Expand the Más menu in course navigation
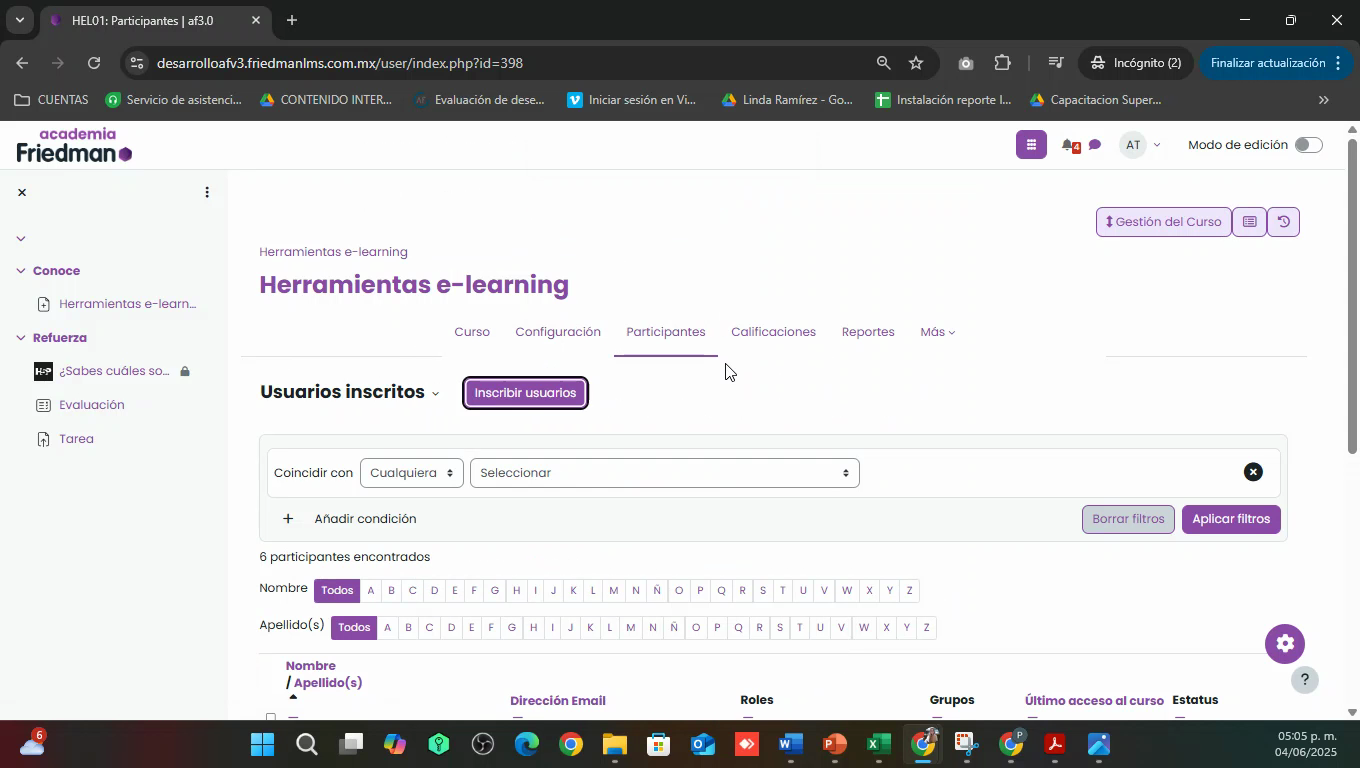The width and height of the screenshot is (1360, 768). [x=937, y=332]
